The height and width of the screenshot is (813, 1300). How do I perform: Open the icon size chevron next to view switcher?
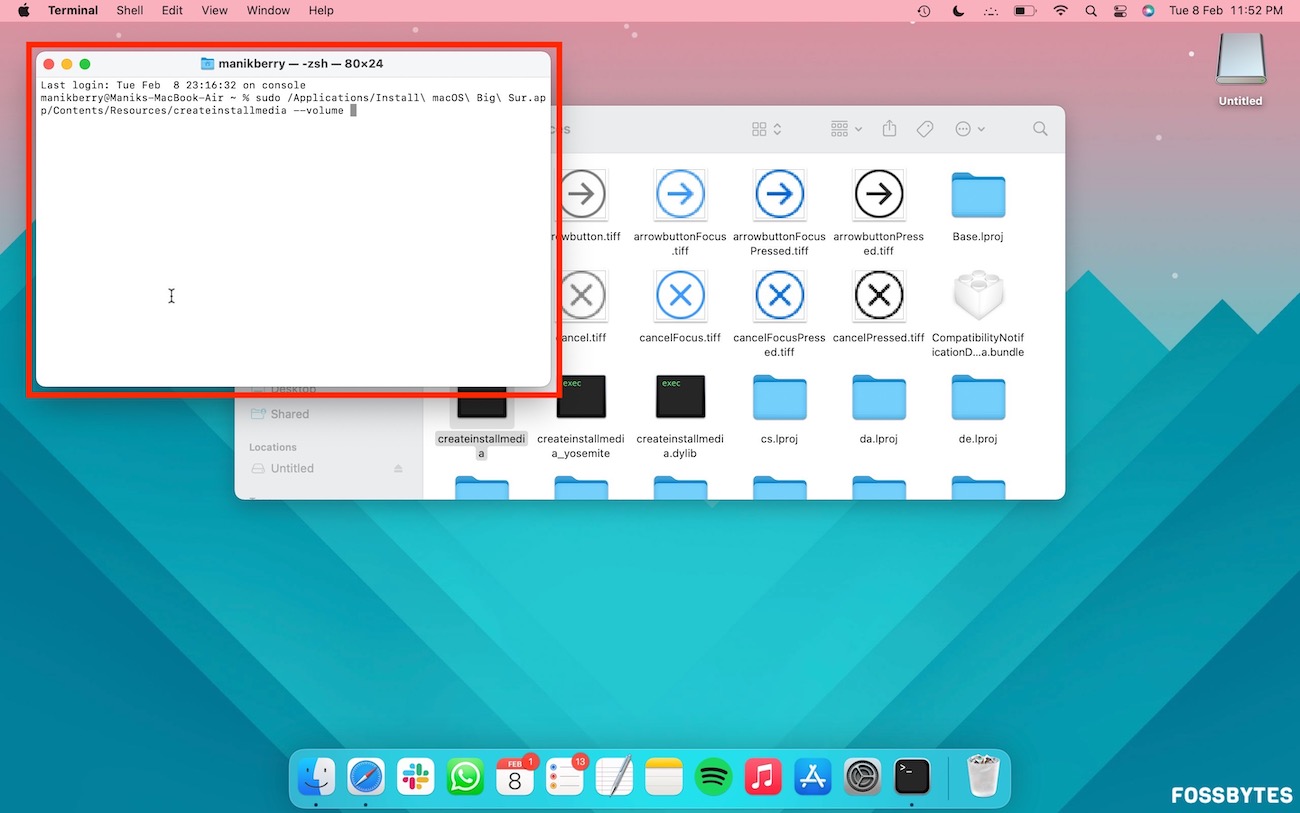coord(775,128)
